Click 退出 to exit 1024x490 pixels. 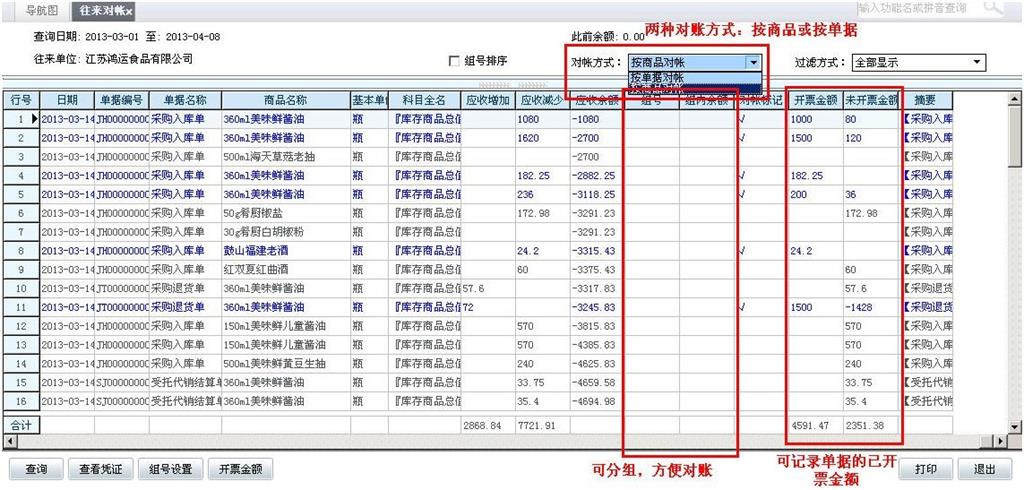tap(984, 469)
